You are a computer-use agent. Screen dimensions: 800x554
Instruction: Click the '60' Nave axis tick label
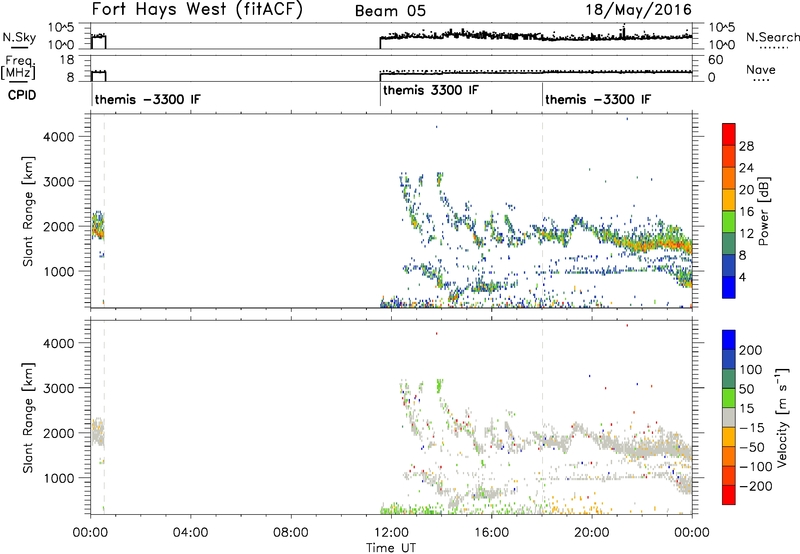click(715, 60)
